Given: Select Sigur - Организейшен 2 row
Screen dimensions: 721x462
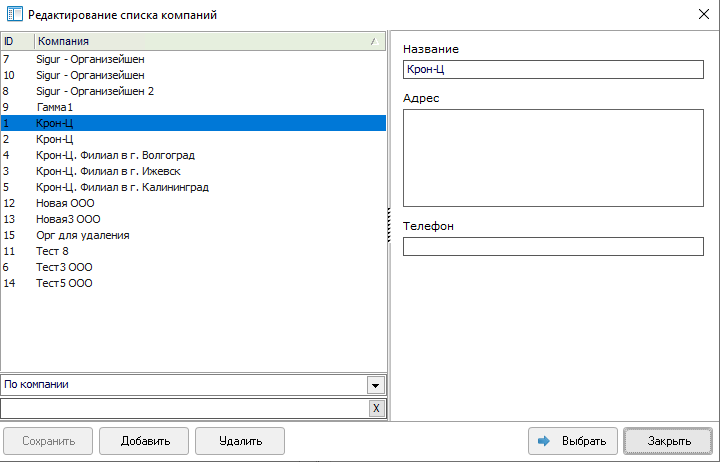Looking at the screenshot, I should coord(95,91).
